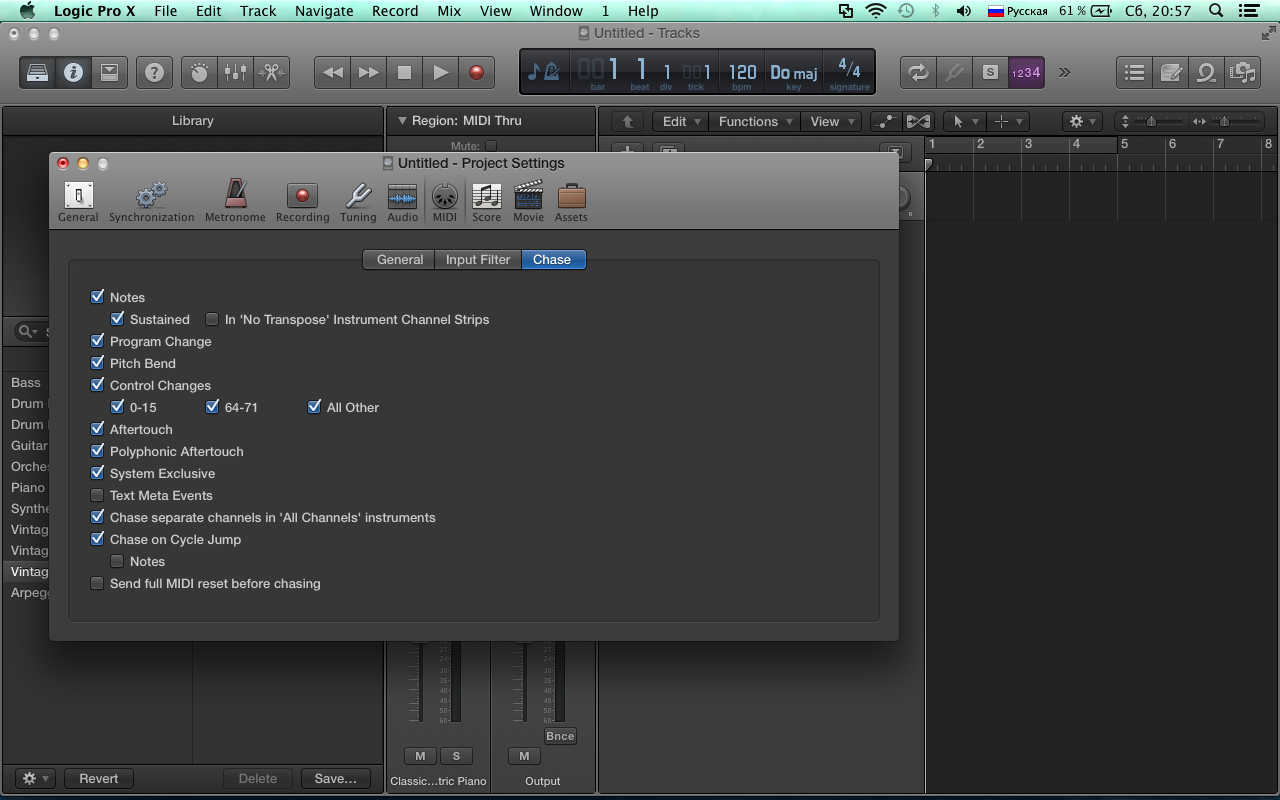Click the Tuner fork button in control bar
1280x800 pixels.
[954, 72]
